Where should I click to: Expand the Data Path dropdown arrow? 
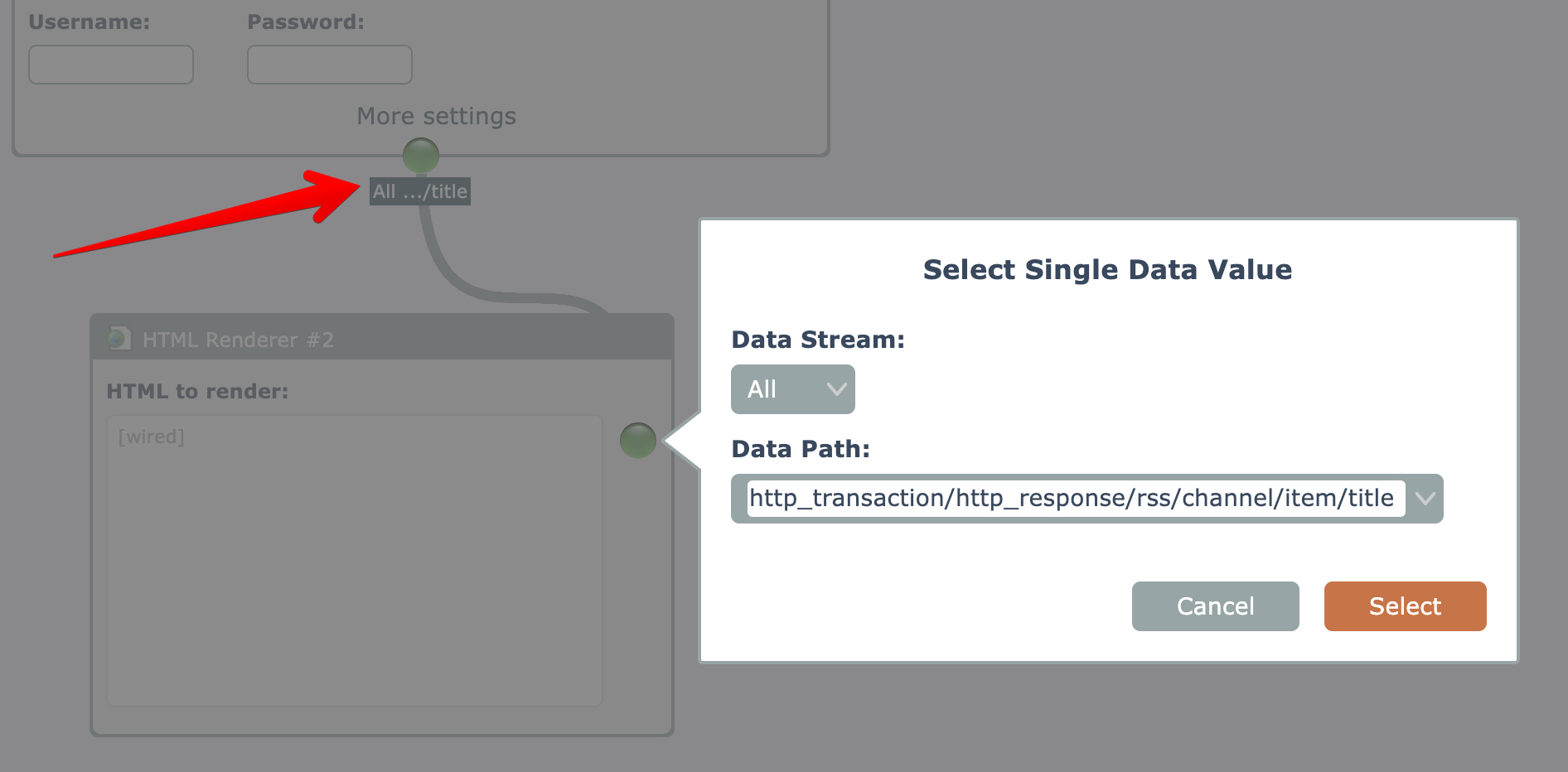click(1425, 499)
